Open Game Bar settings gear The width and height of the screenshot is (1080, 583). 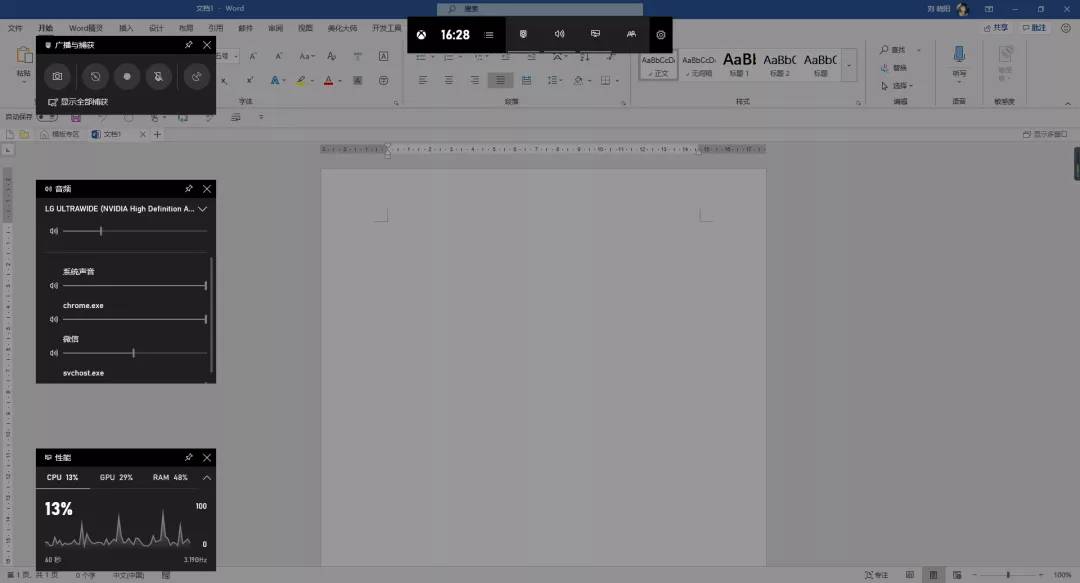[661, 35]
